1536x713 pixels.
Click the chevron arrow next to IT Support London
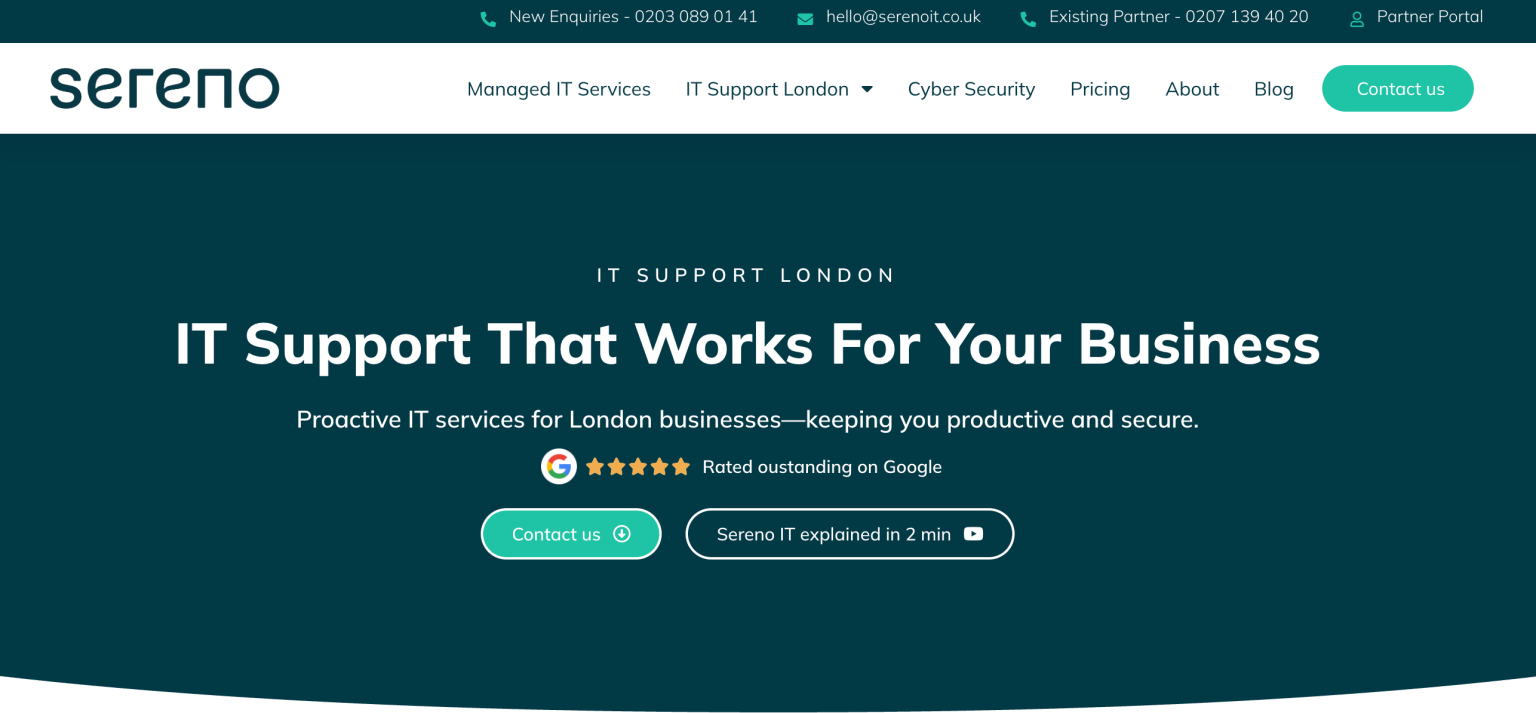866,88
